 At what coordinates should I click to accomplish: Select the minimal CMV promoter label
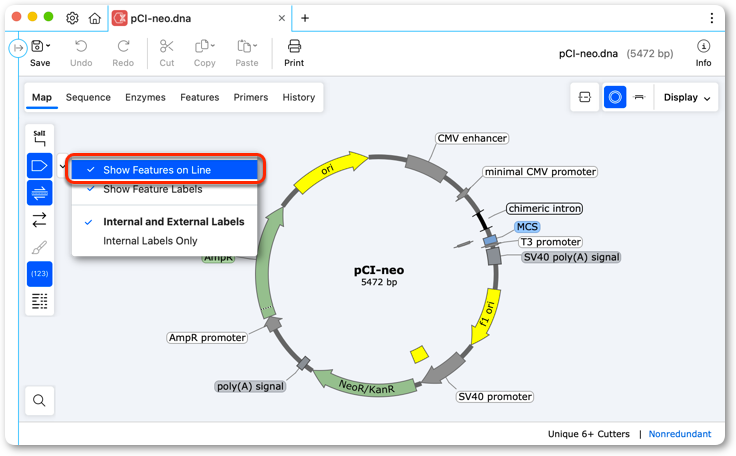(540, 172)
